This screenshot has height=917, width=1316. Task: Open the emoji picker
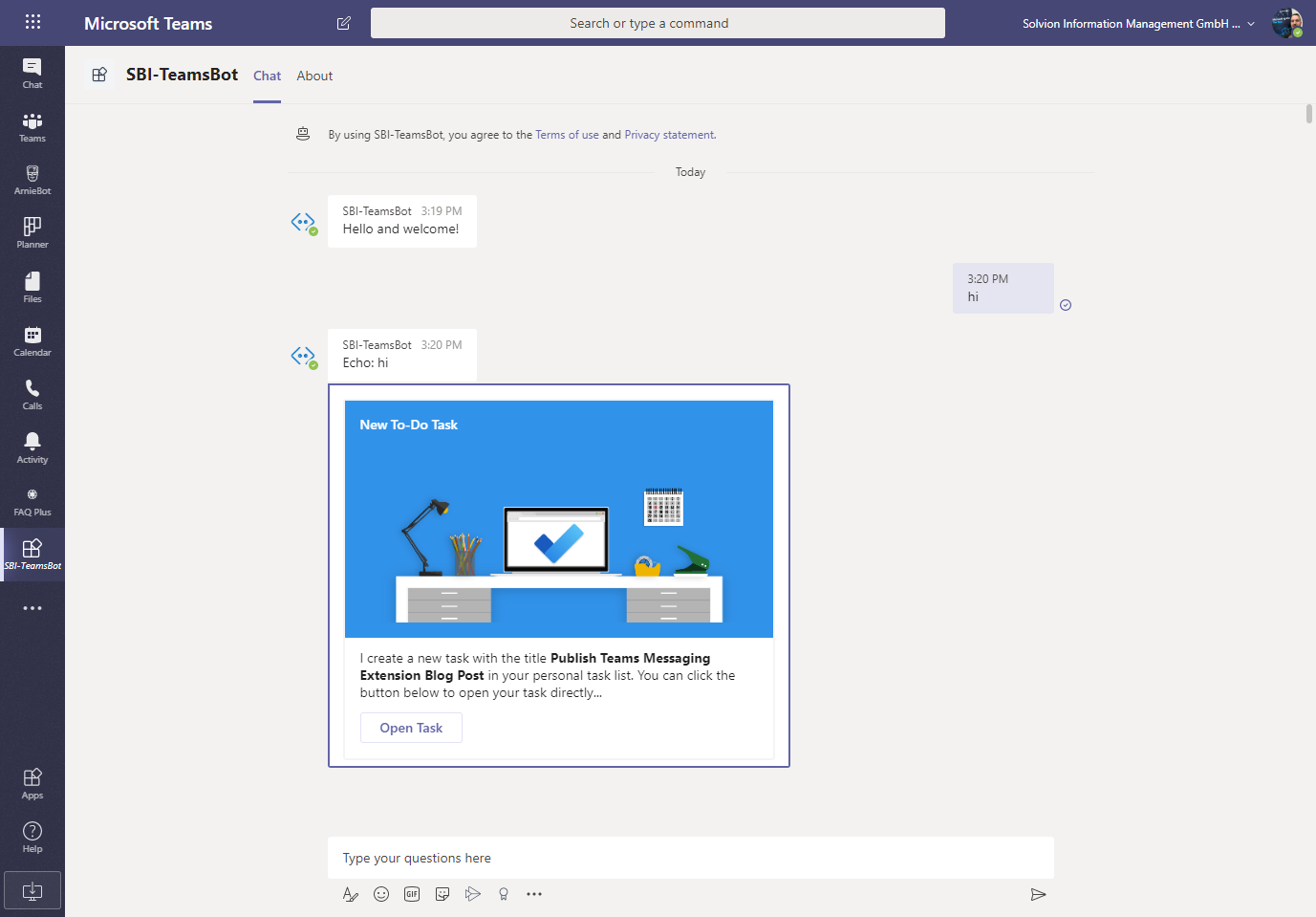(381, 894)
